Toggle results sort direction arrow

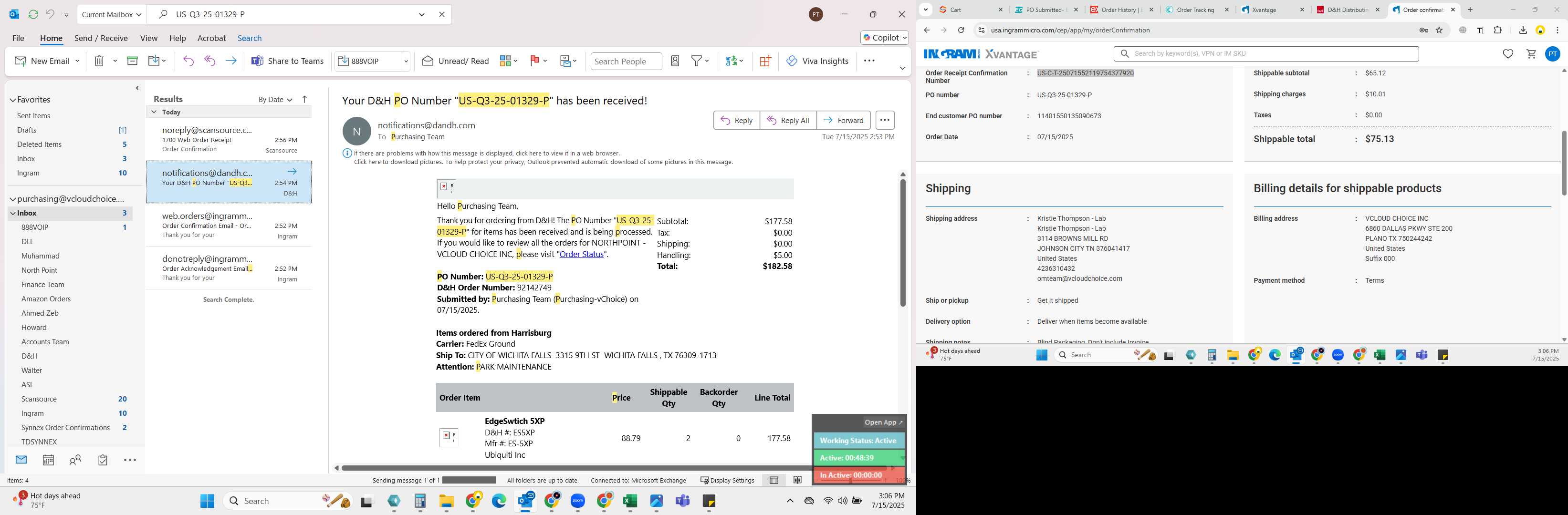(x=304, y=99)
